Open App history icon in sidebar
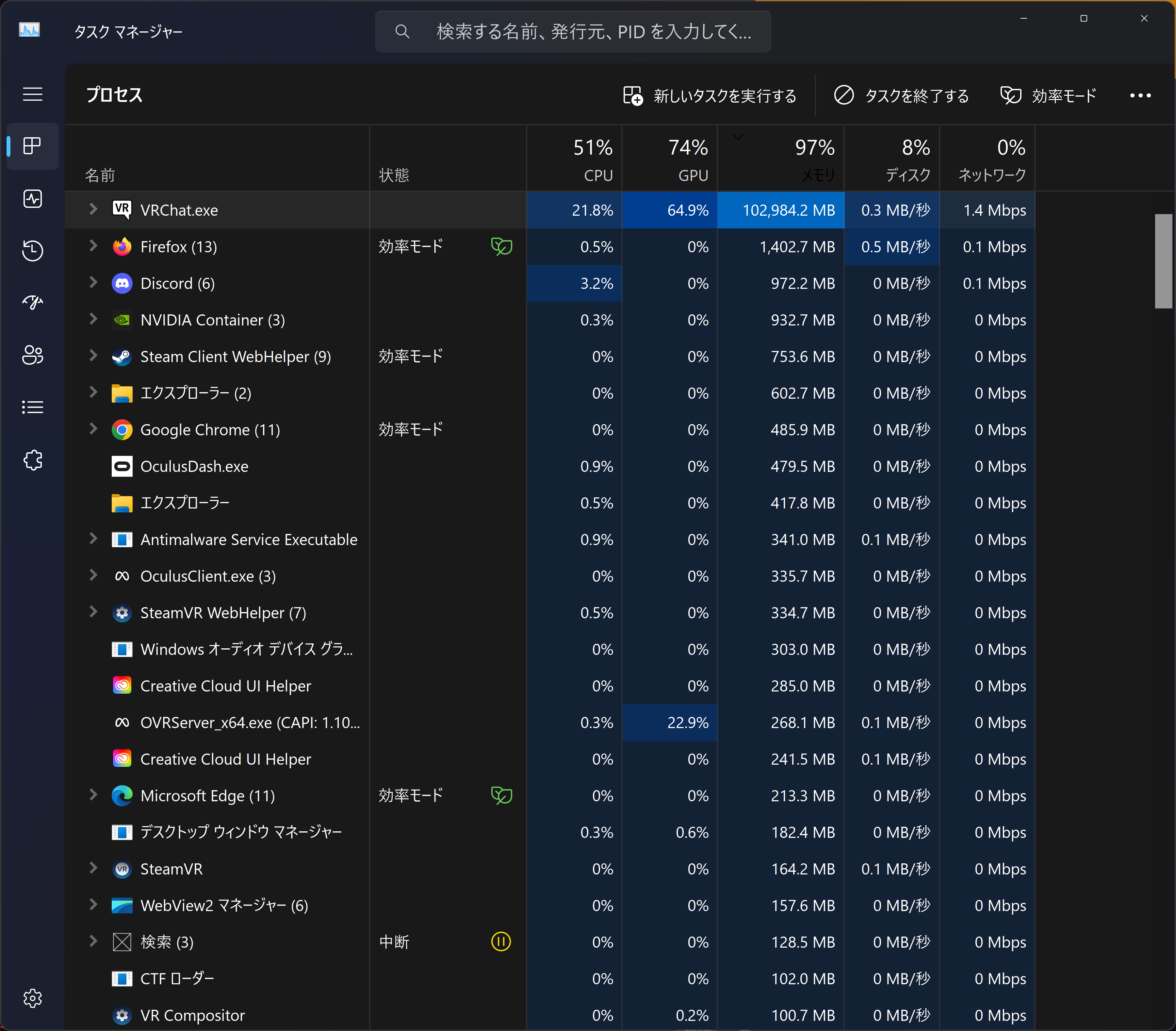Screen dimensions: 1176x1031 [x=32, y=251]
